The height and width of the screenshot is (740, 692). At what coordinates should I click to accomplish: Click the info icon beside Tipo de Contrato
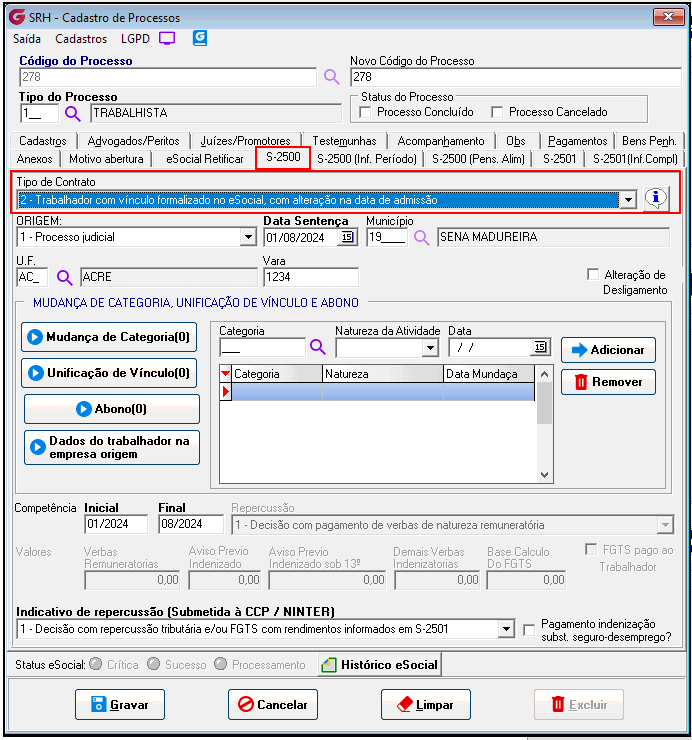tap(656, 199)
